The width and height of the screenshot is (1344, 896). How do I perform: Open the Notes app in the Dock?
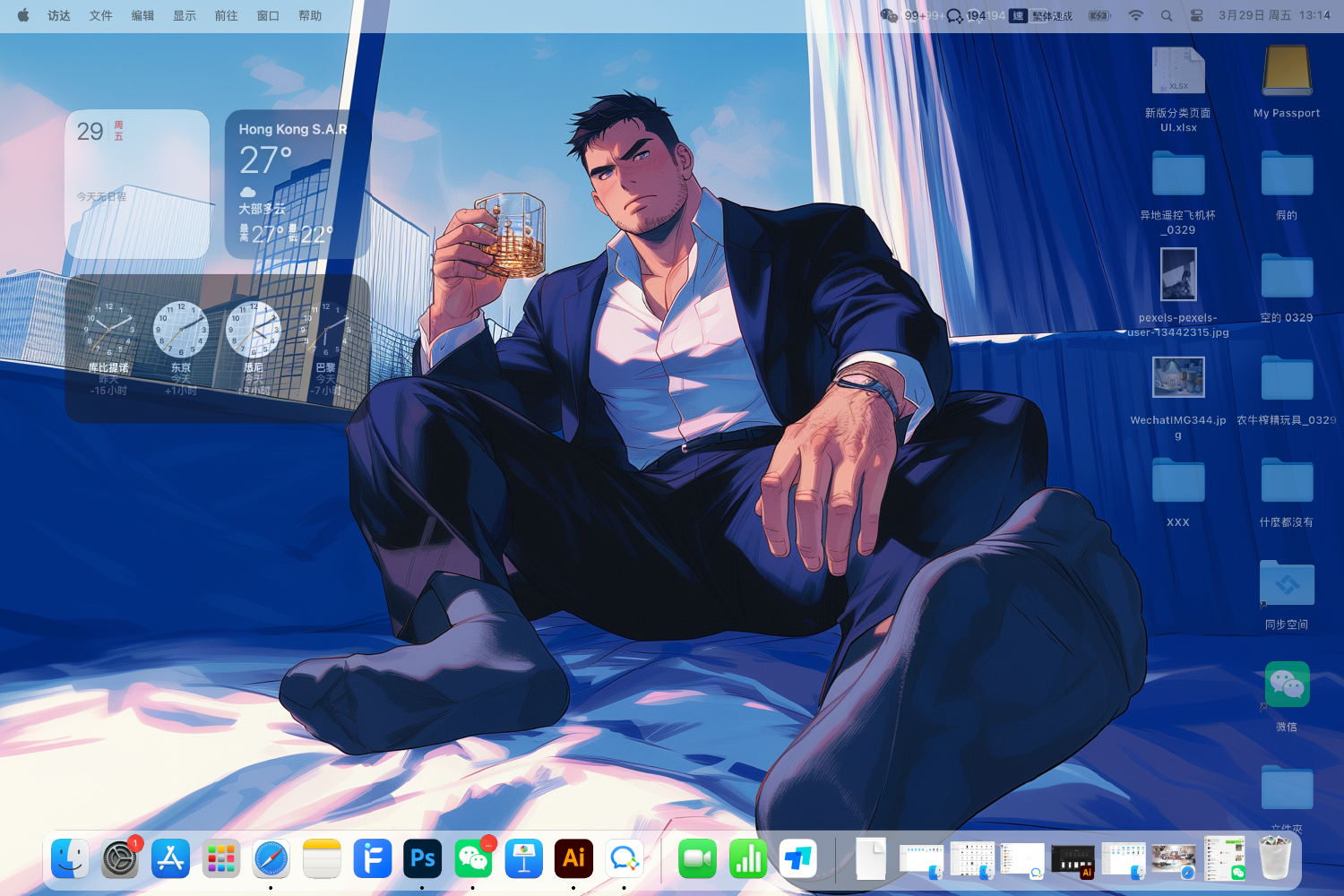pos(322,858)
